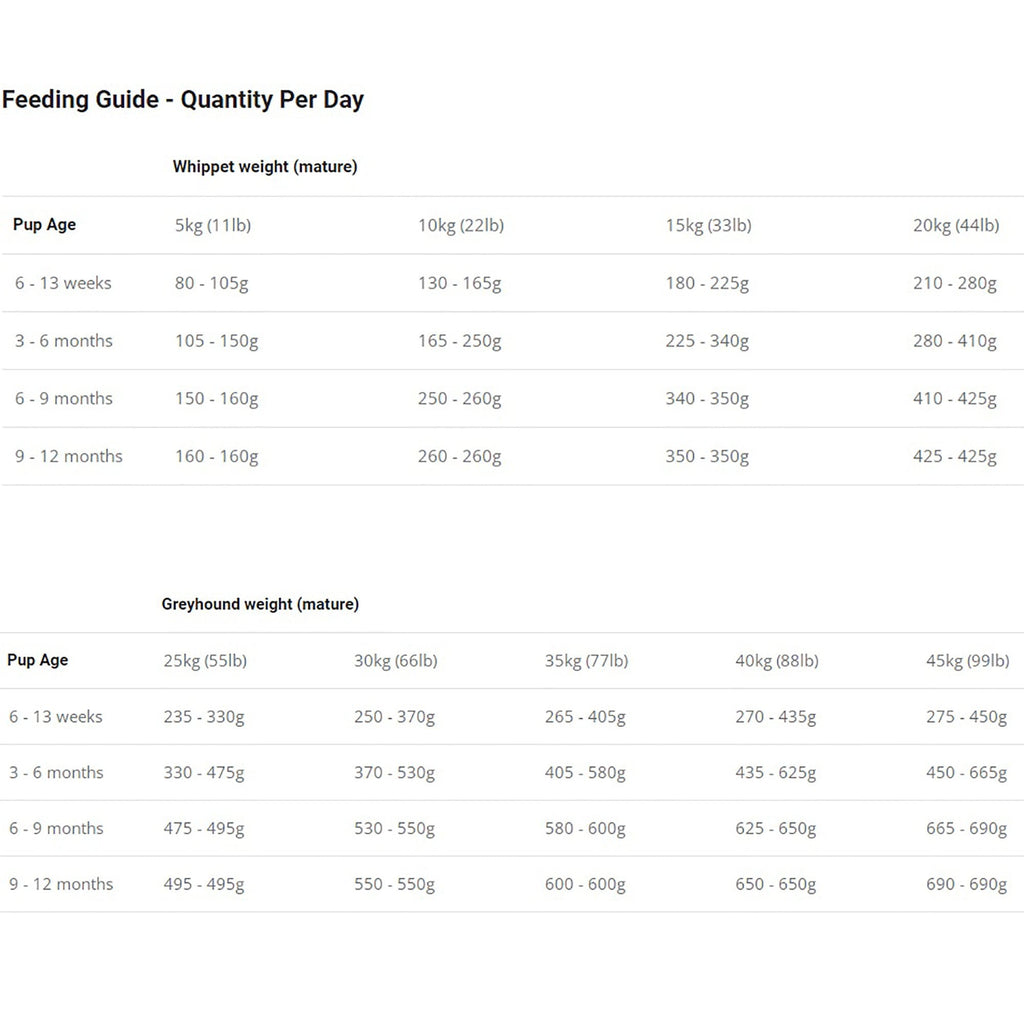Click the Whippet table 9 - 12 months row label

coord(69,456)
